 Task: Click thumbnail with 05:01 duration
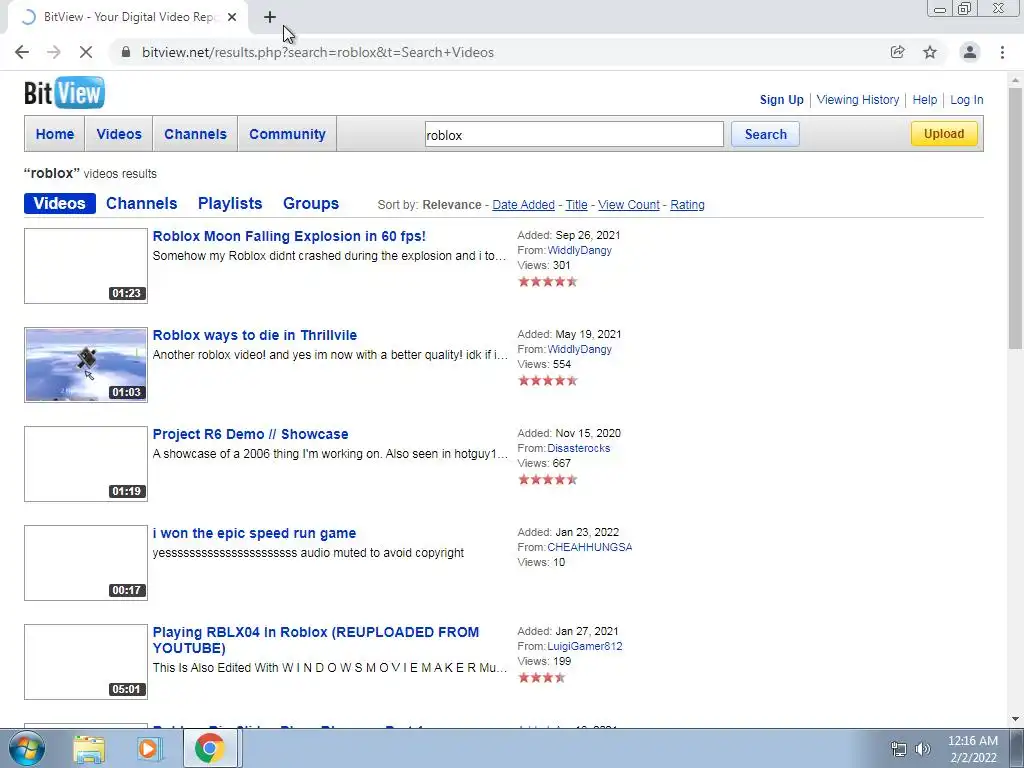86,662
